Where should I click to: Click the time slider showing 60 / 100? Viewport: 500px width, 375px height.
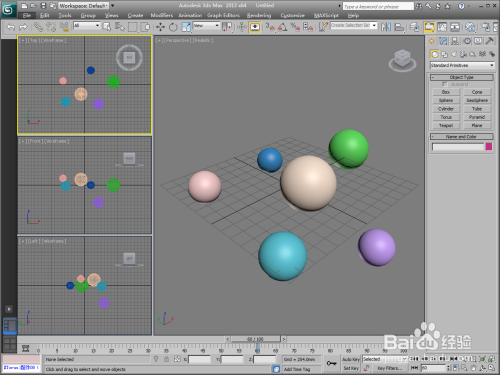(255, 339)
